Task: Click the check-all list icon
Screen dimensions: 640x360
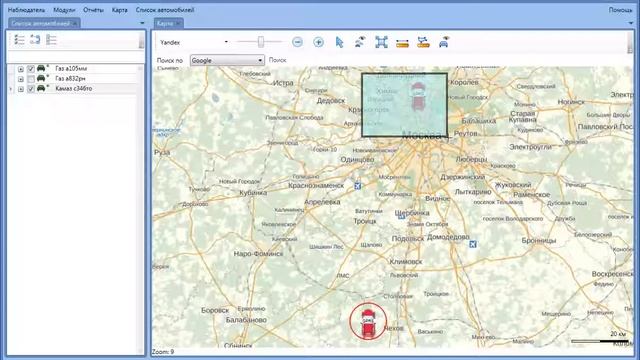Action: (x=20, y=40)
